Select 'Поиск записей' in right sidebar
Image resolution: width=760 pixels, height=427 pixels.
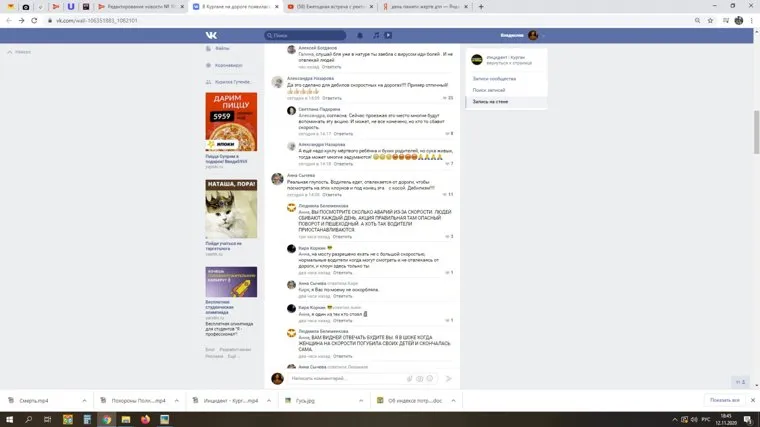pyautogui.click(x=490, y=89)
